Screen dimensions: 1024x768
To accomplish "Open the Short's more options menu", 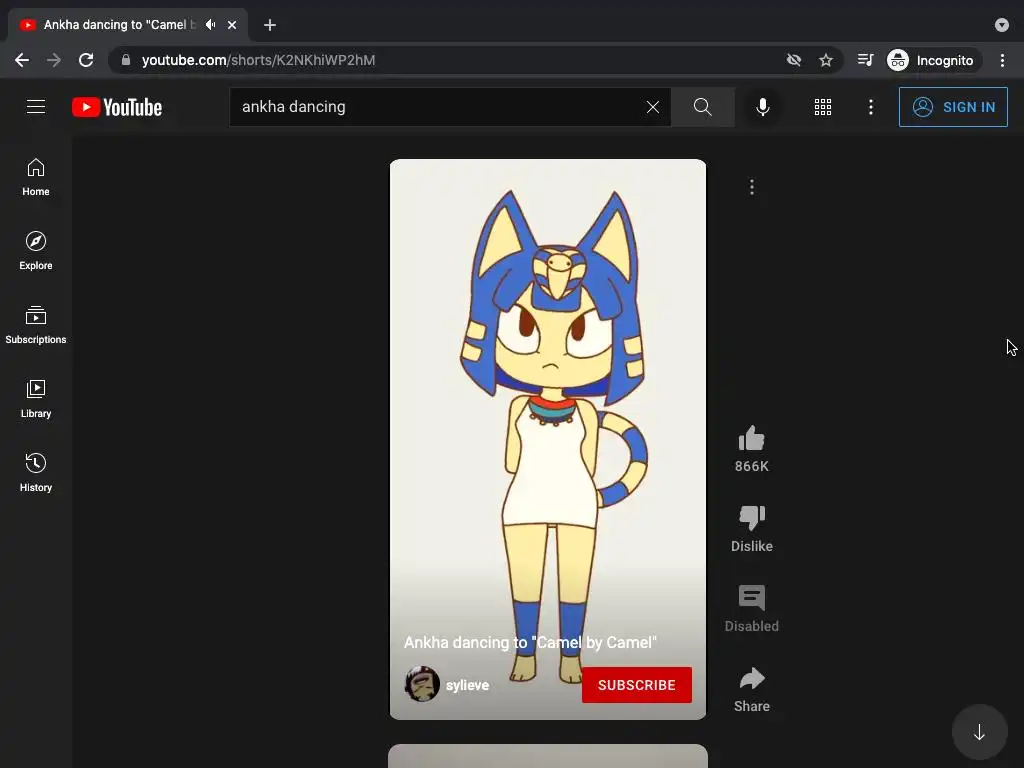I will (x=752, y=187).
